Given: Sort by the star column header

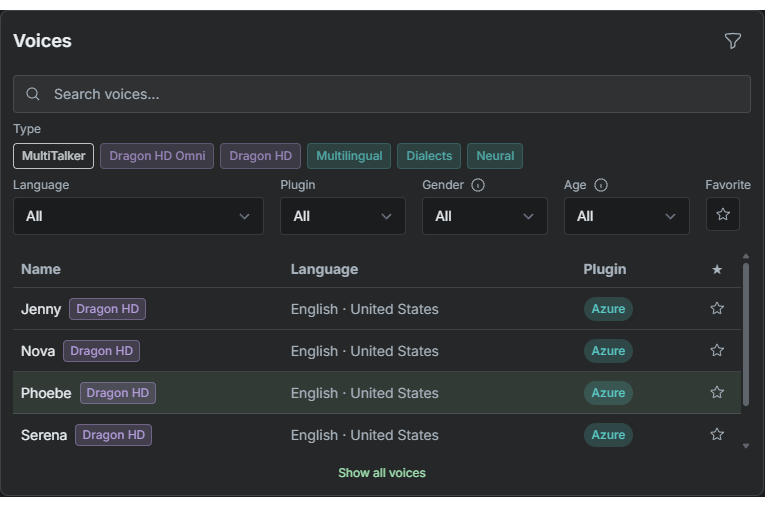Looking at the screenshot, I should pyautogui.click(x=717, y=269).
